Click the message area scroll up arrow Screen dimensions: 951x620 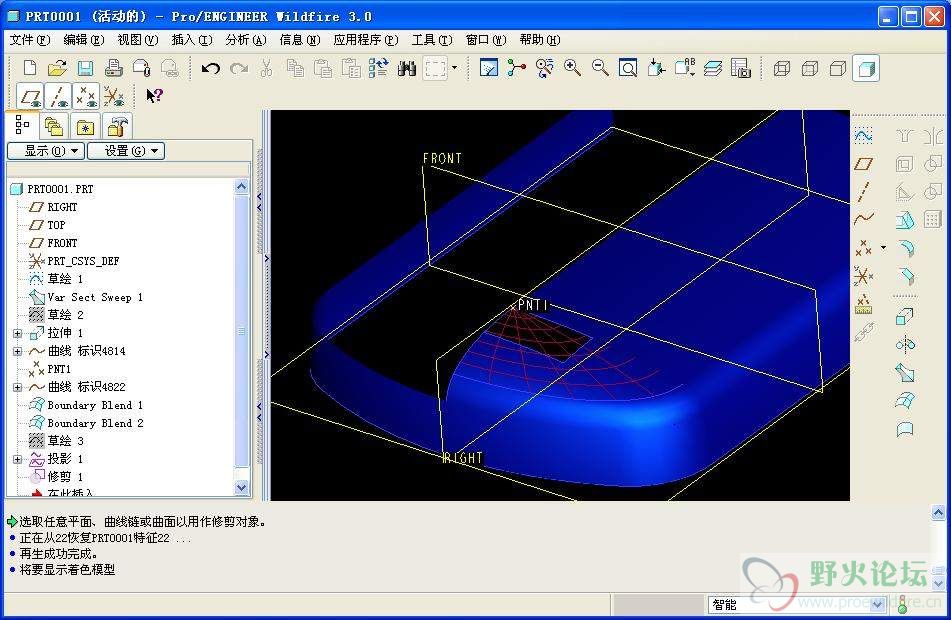tap(938, 513)
